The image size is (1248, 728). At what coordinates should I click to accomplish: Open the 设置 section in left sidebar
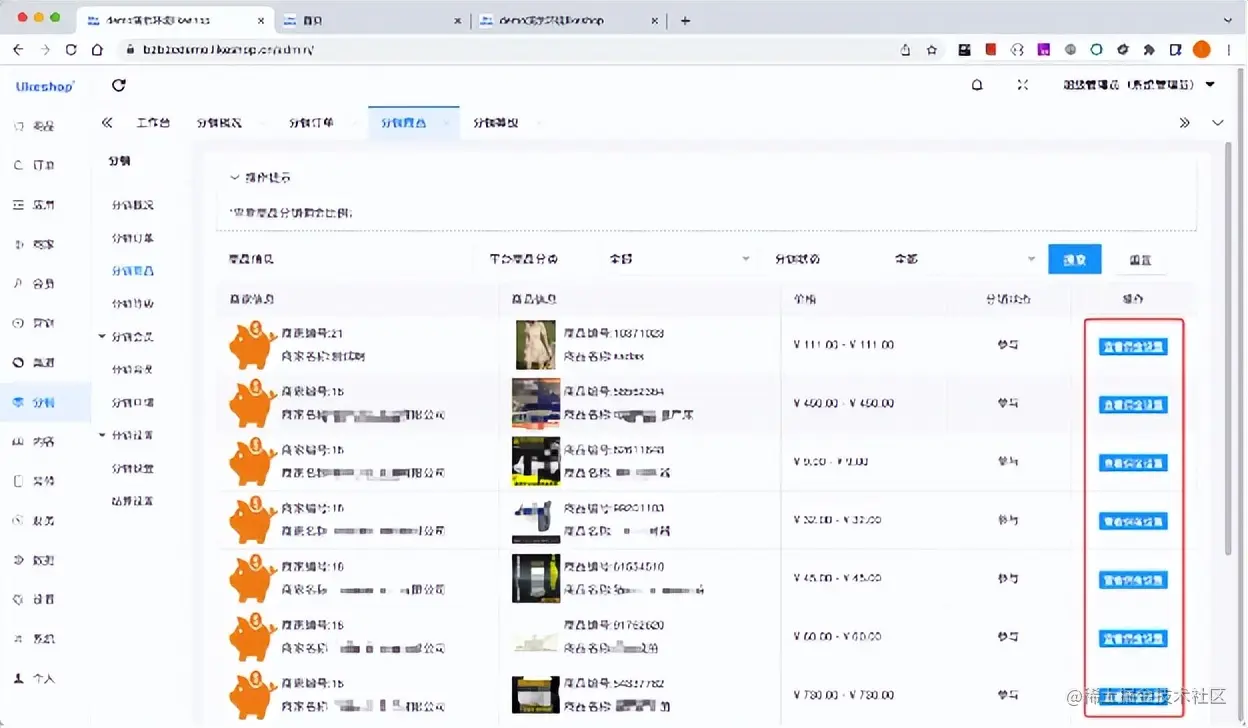pos(34,599)
